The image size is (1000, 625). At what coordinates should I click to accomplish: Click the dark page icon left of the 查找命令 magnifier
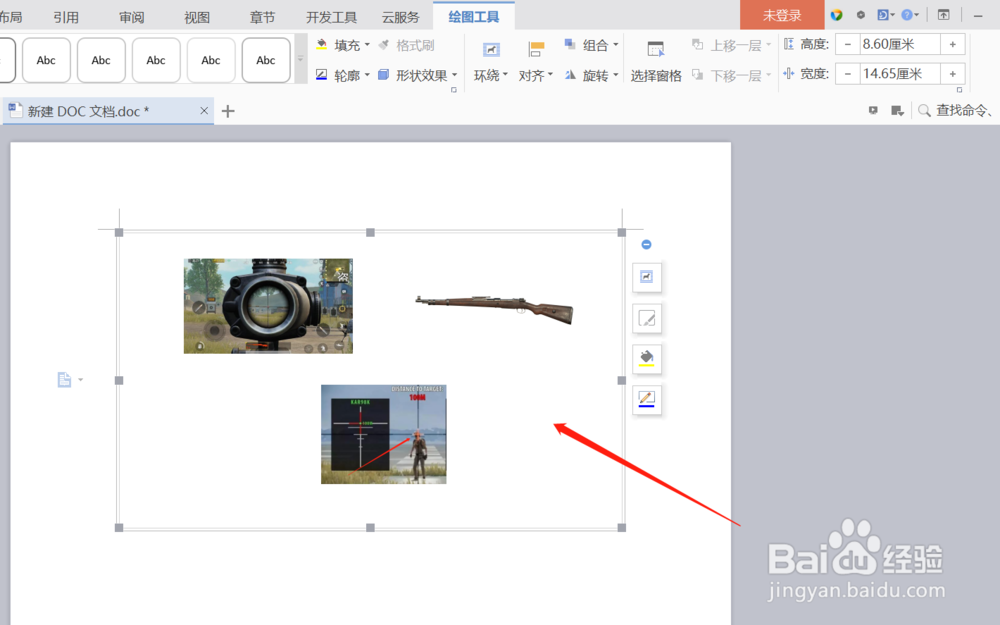[x=897, y=111]
